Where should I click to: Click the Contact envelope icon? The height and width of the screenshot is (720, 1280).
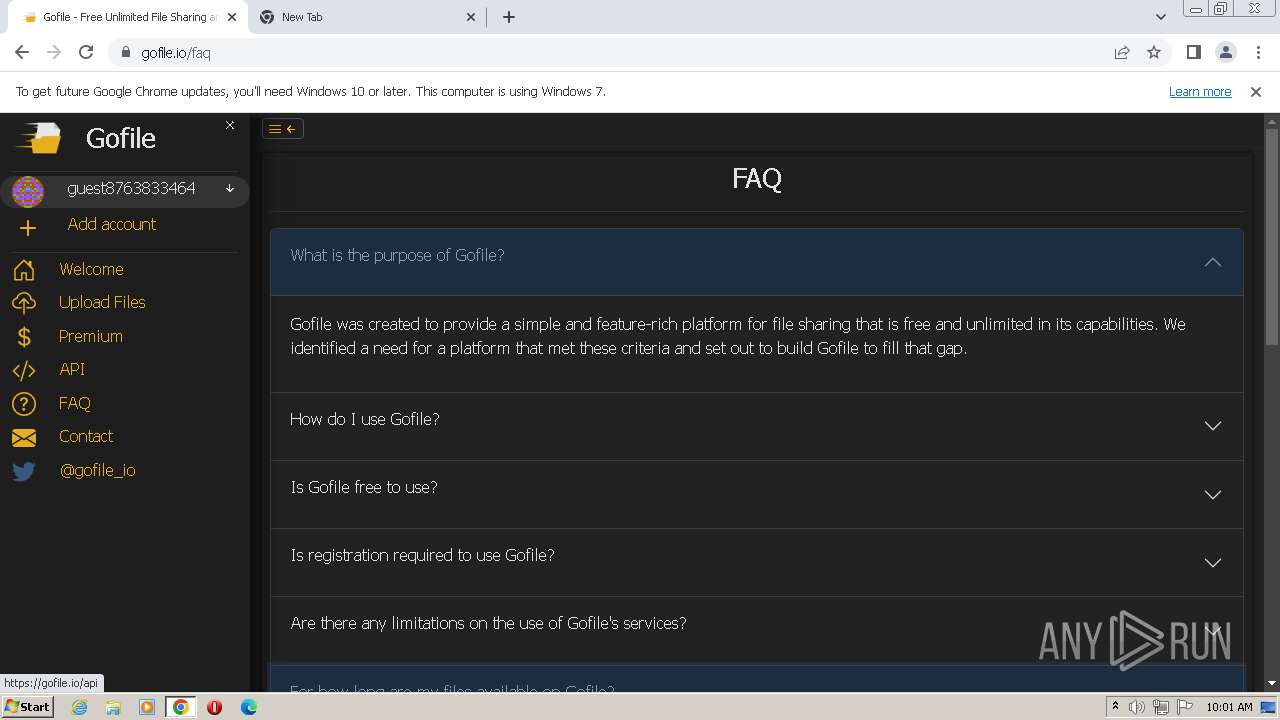[24, 438]
